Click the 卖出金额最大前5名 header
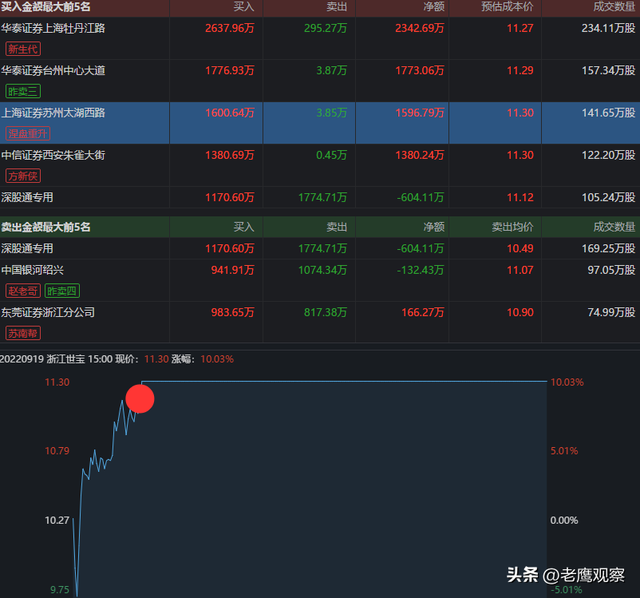The image size is (640, 598). [x=45, y=227]
